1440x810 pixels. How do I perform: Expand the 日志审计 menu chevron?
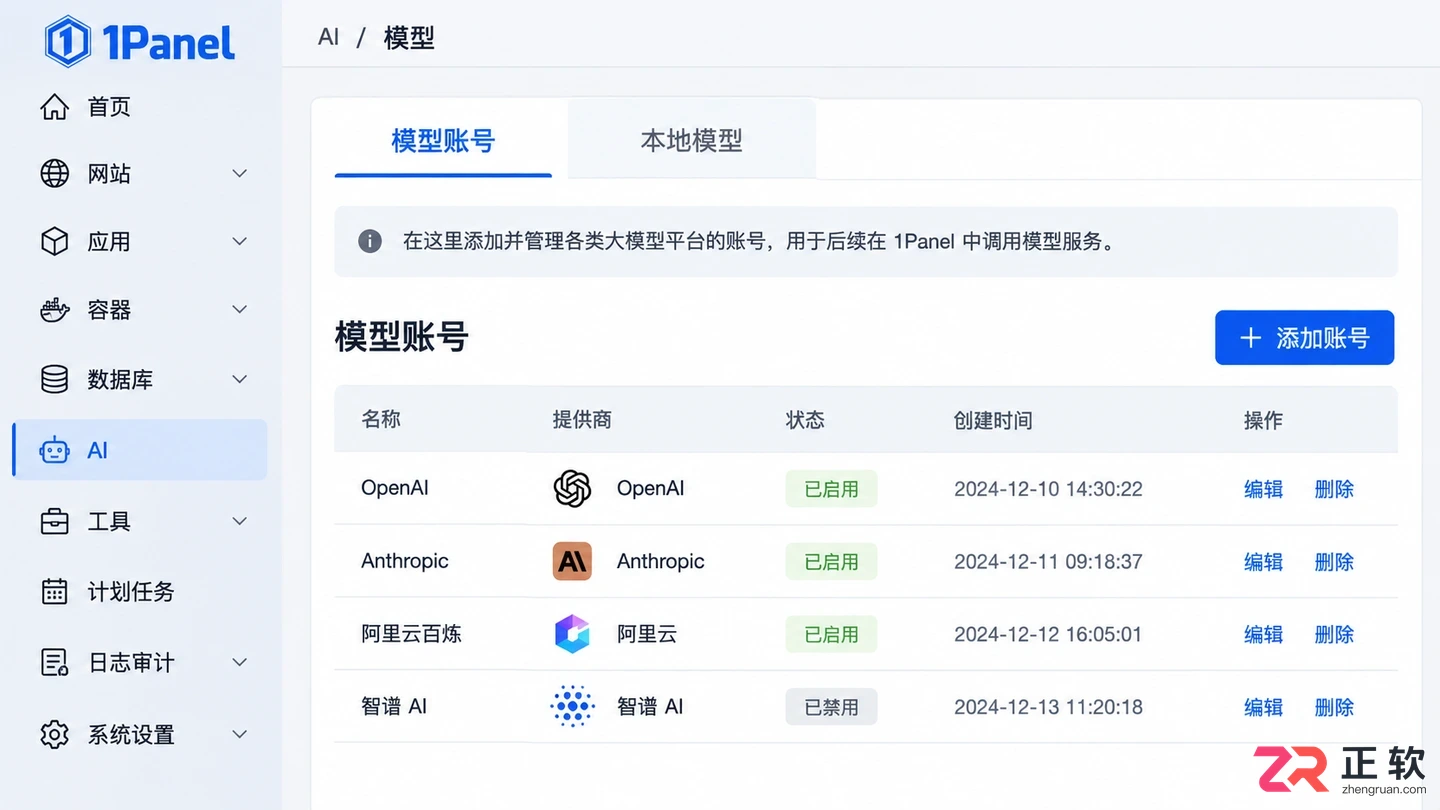[x=240, y=662]
